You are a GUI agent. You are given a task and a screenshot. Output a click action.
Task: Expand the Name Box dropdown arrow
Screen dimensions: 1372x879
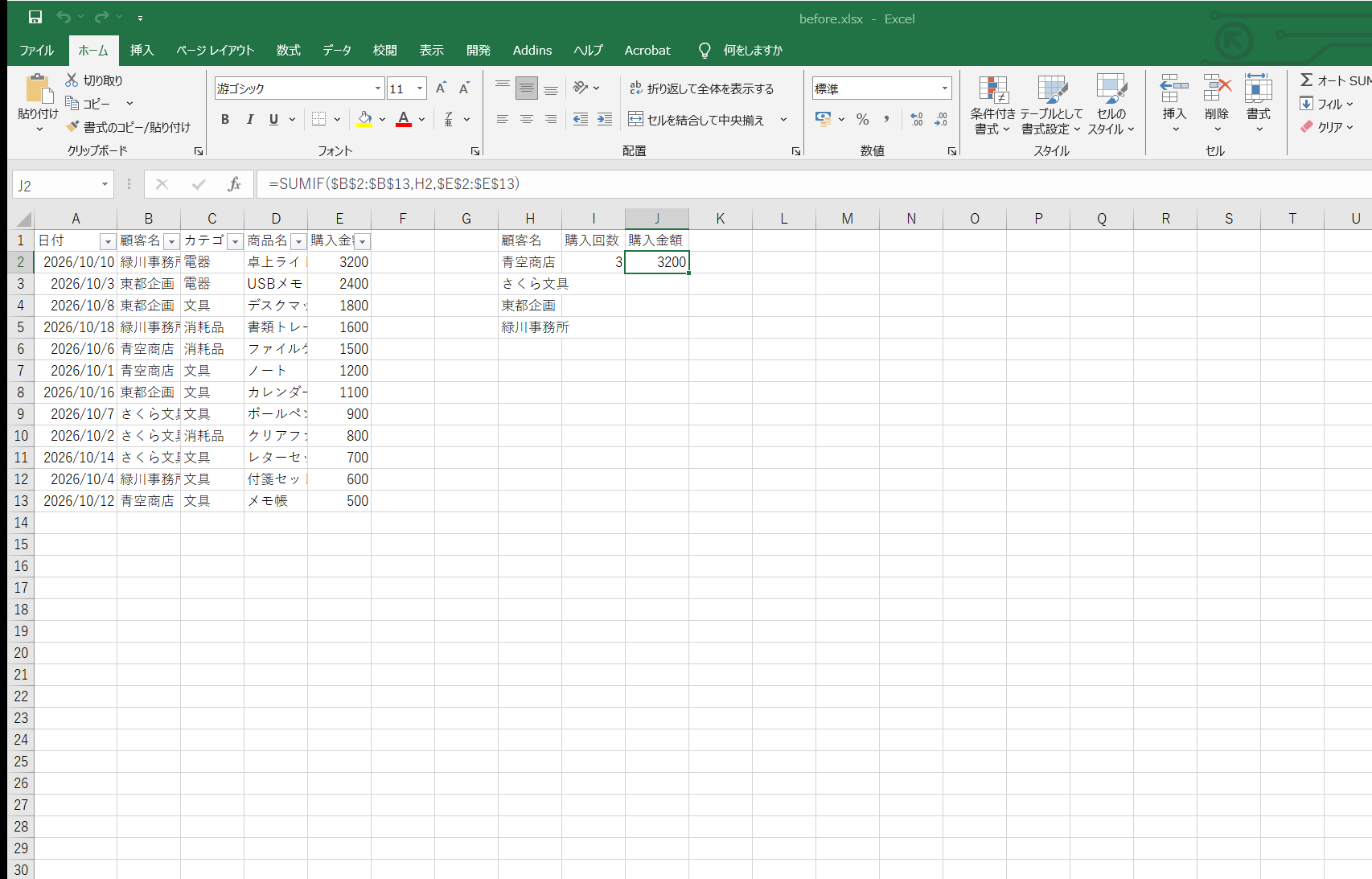click(x=105, y=185)
